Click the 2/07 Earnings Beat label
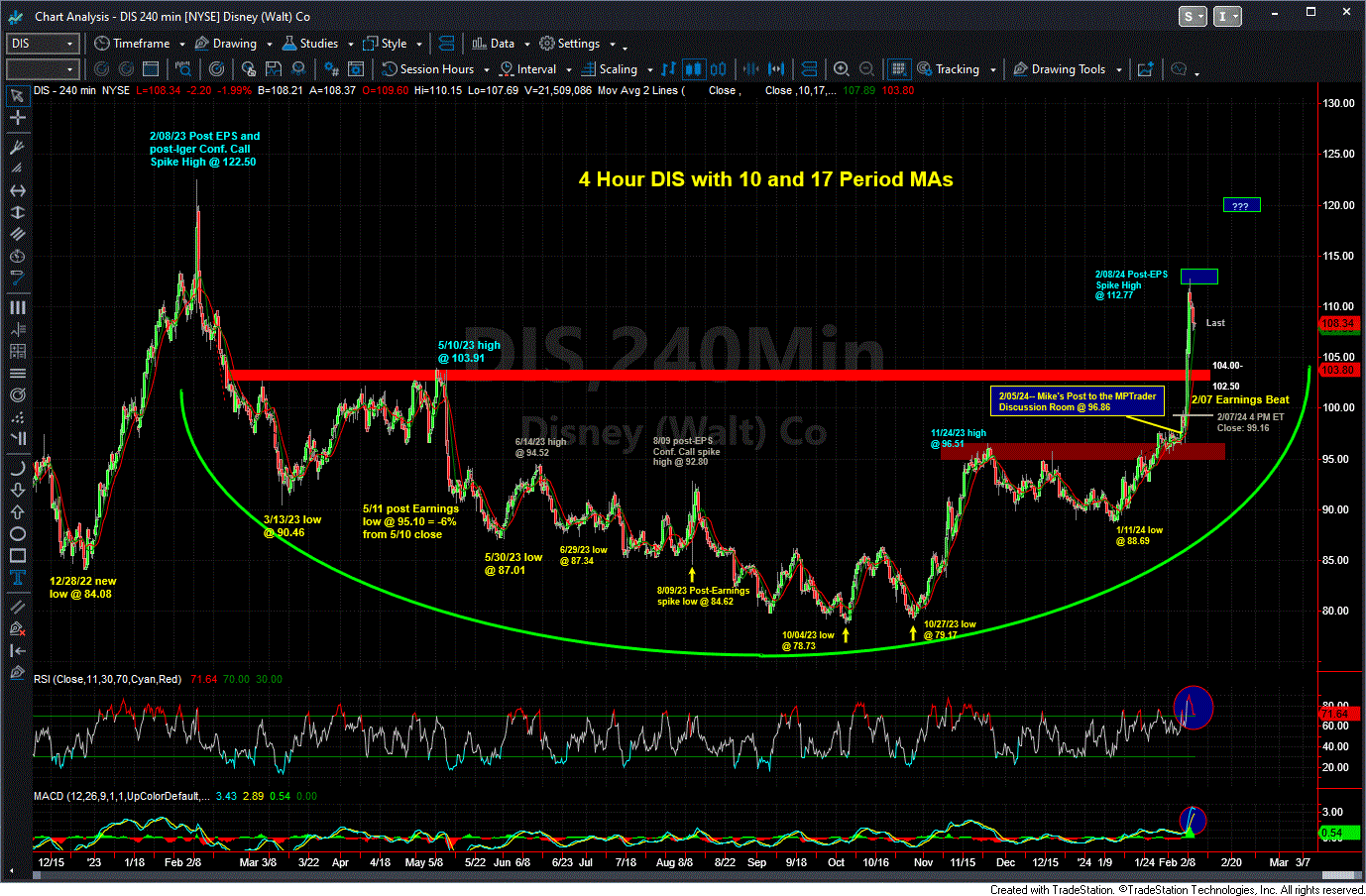 (1240, 399)
